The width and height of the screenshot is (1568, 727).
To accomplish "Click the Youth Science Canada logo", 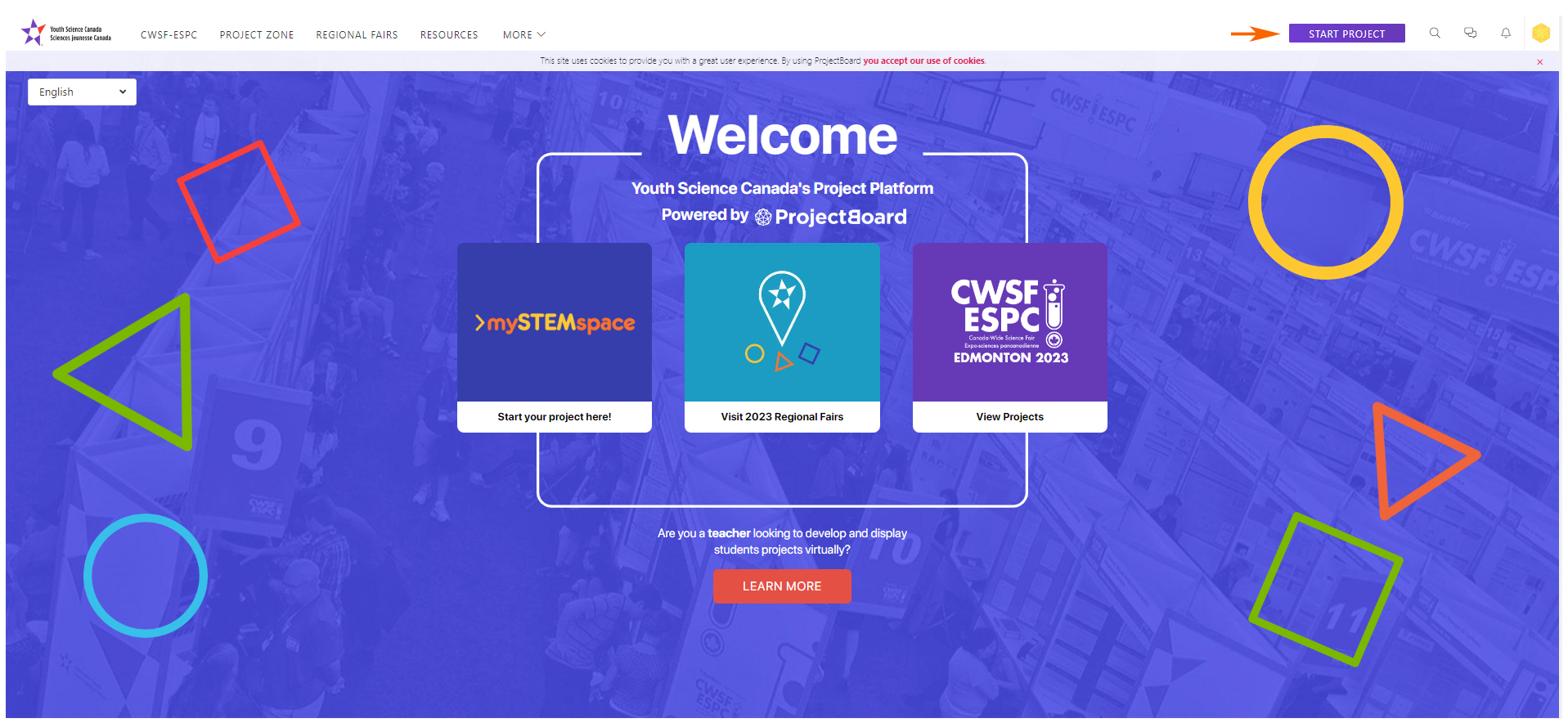I will pyautogui.click(x=66, y=33).
